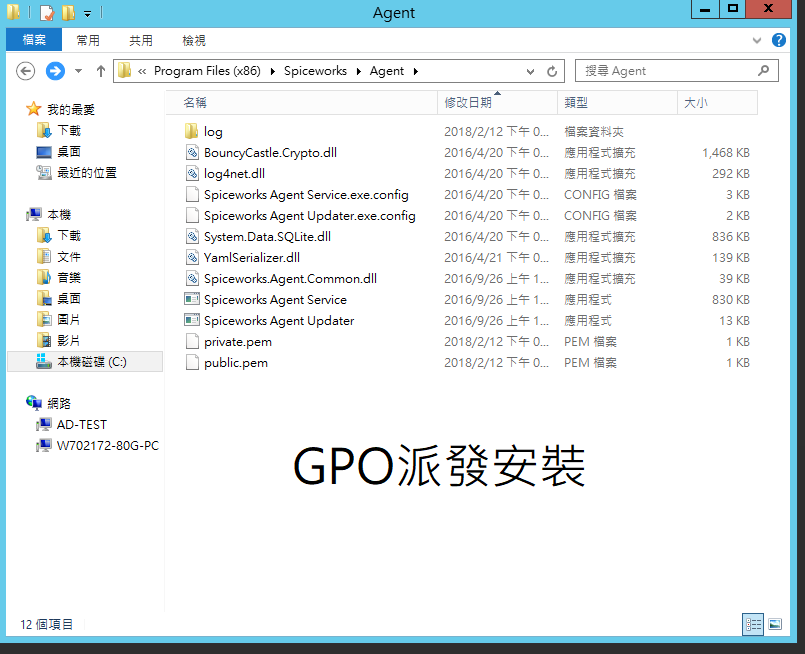This screenshot has height=654, width=805.
Task: Open 下載 under 我的最愛
Action: pyautogui.click(x=69, y=130)
